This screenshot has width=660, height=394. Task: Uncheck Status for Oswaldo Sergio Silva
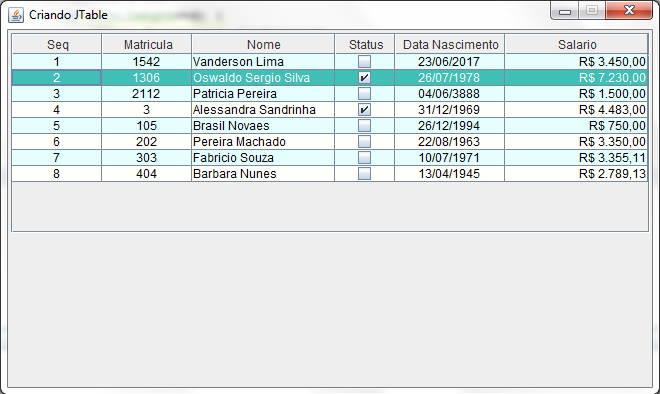pyautogui.click(x=364, y=78)
